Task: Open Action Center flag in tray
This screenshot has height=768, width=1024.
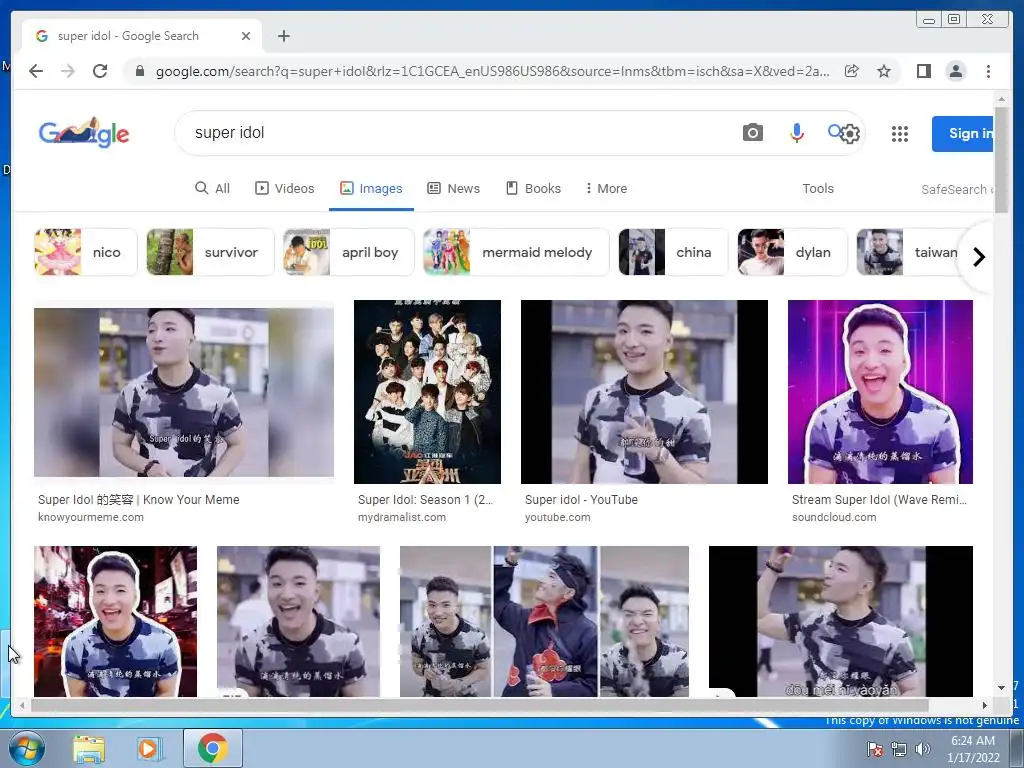Action: 874,750
